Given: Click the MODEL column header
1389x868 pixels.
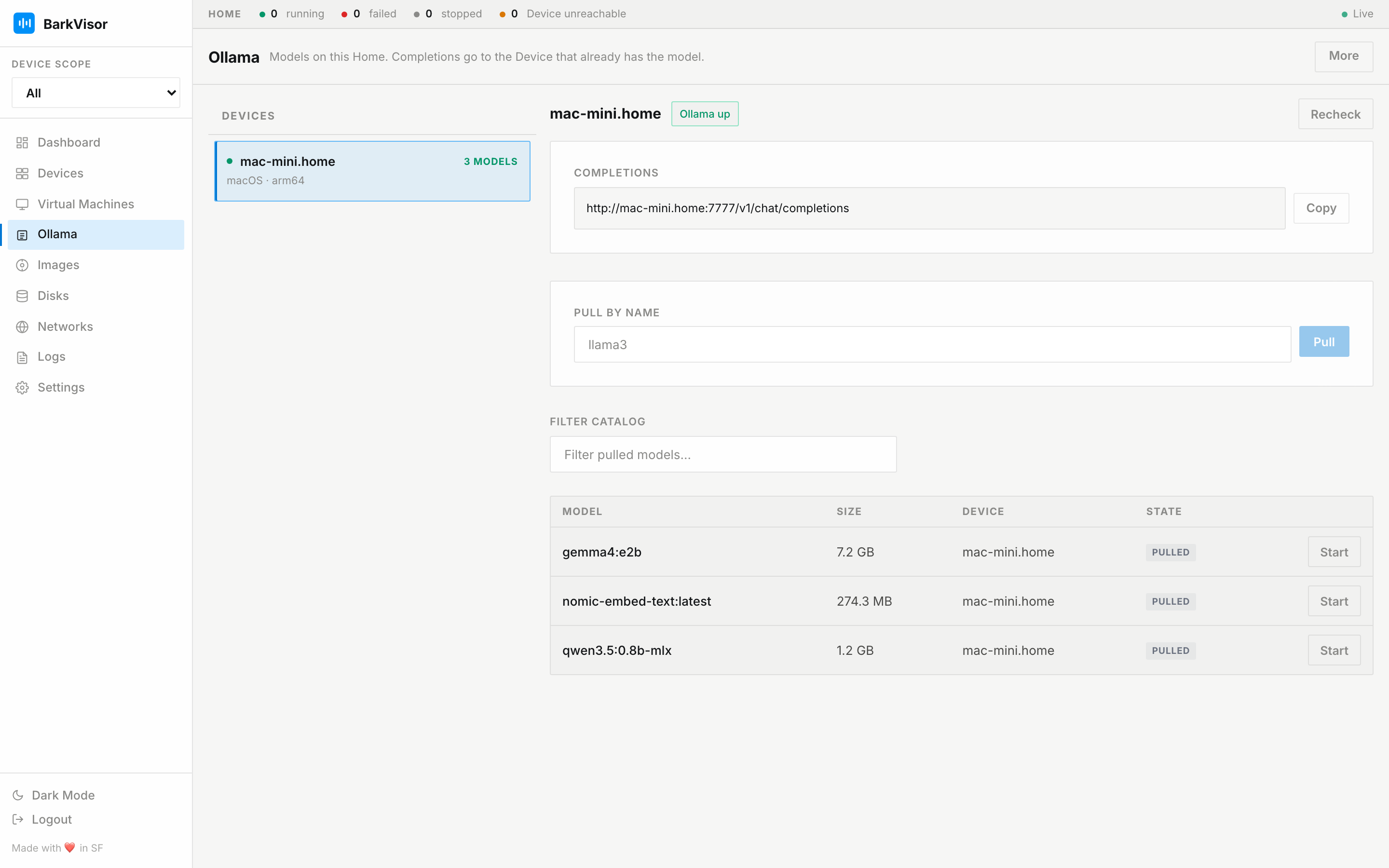Looking at the screenshot, I should tap(582, 512).
